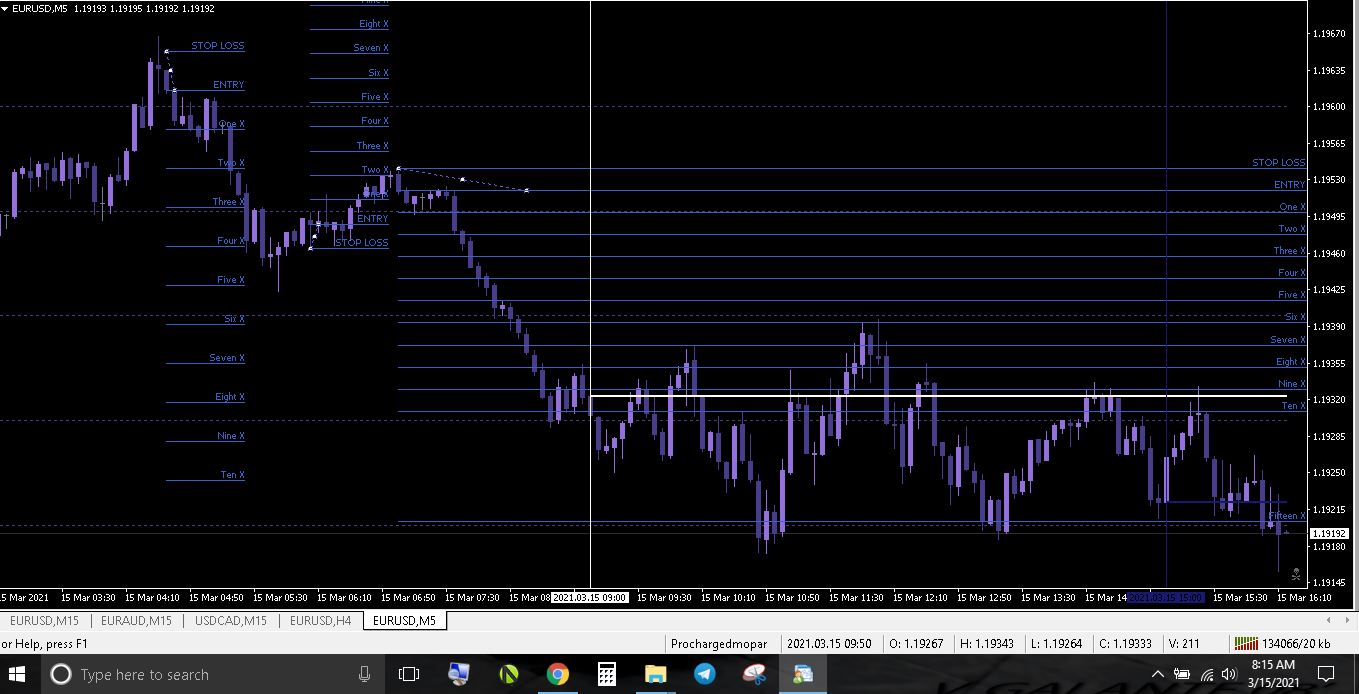Open the Windows Start menu
Image resolution: width=1359 pixels, height=694 pixels.
17,674
